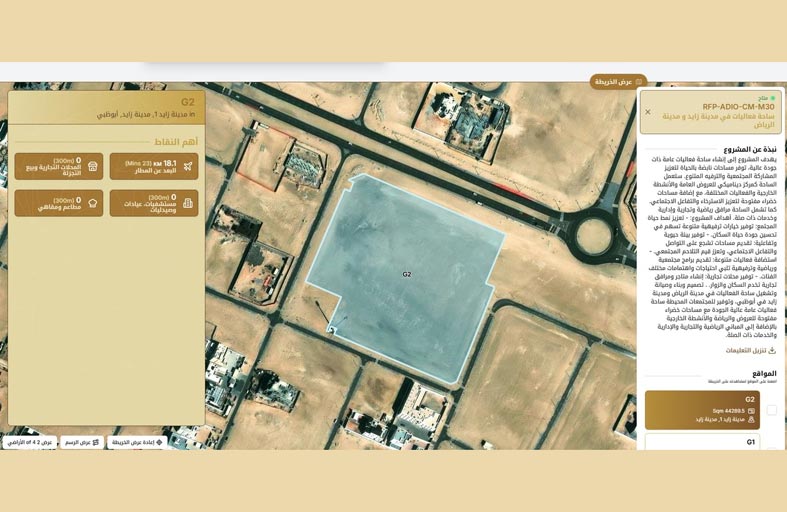787x512 pixels.
Task: Click the chef hat restaurants icon
Action: coord(92,203)
